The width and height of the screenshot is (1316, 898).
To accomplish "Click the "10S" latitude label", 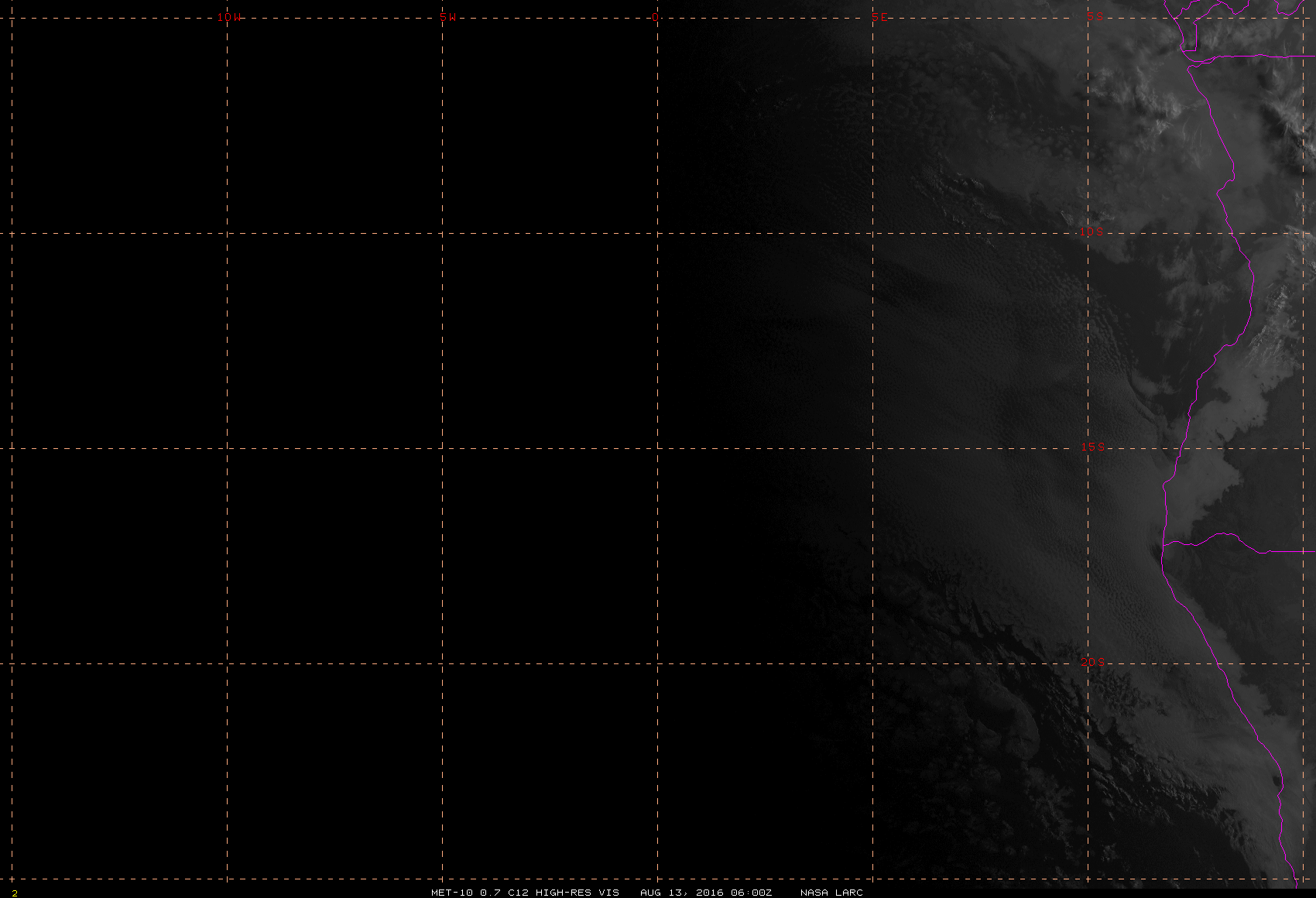I will pyautogui.click(x=1092, y=231).
